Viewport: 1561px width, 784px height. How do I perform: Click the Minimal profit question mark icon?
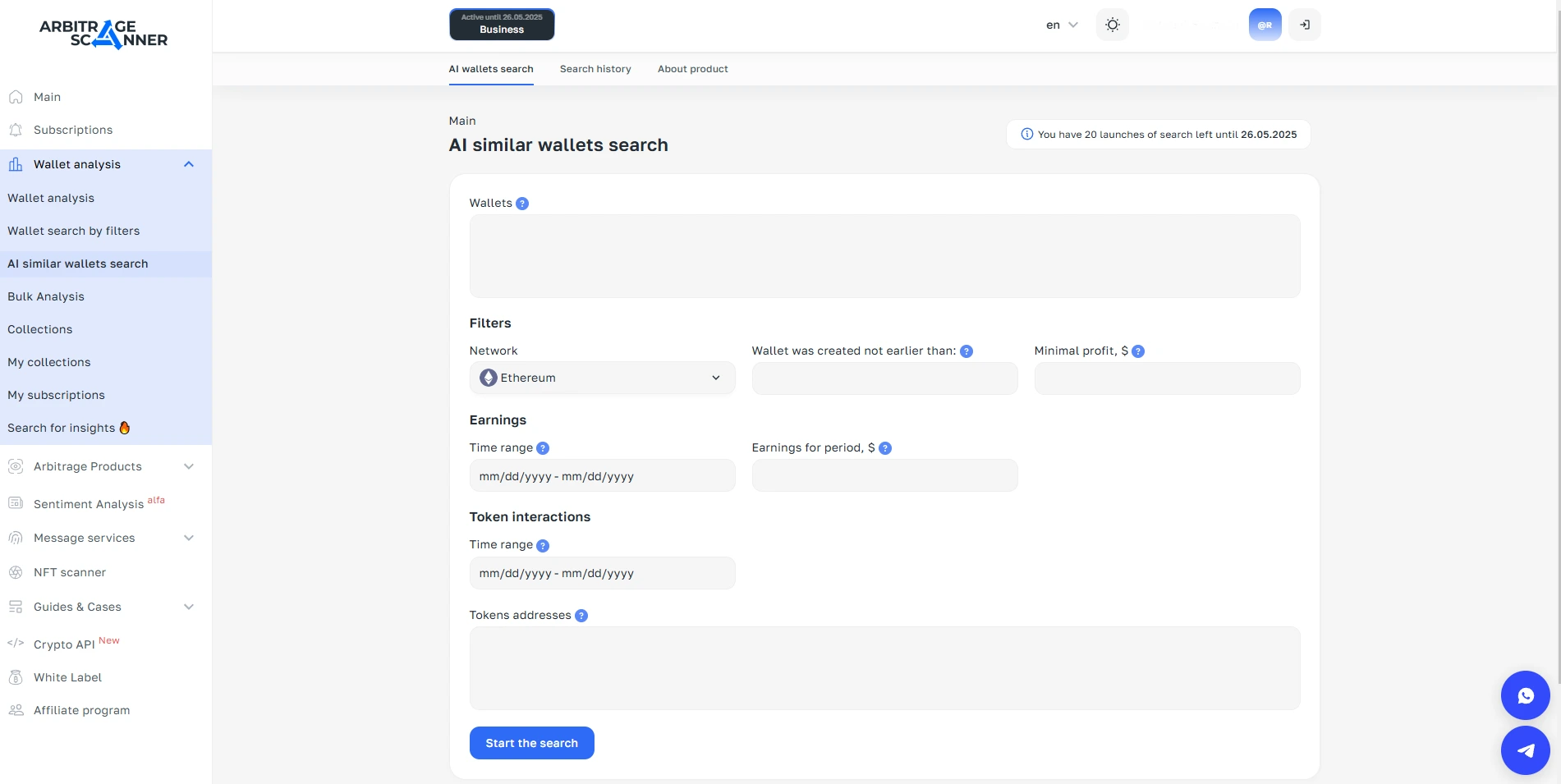point(1138,351)
